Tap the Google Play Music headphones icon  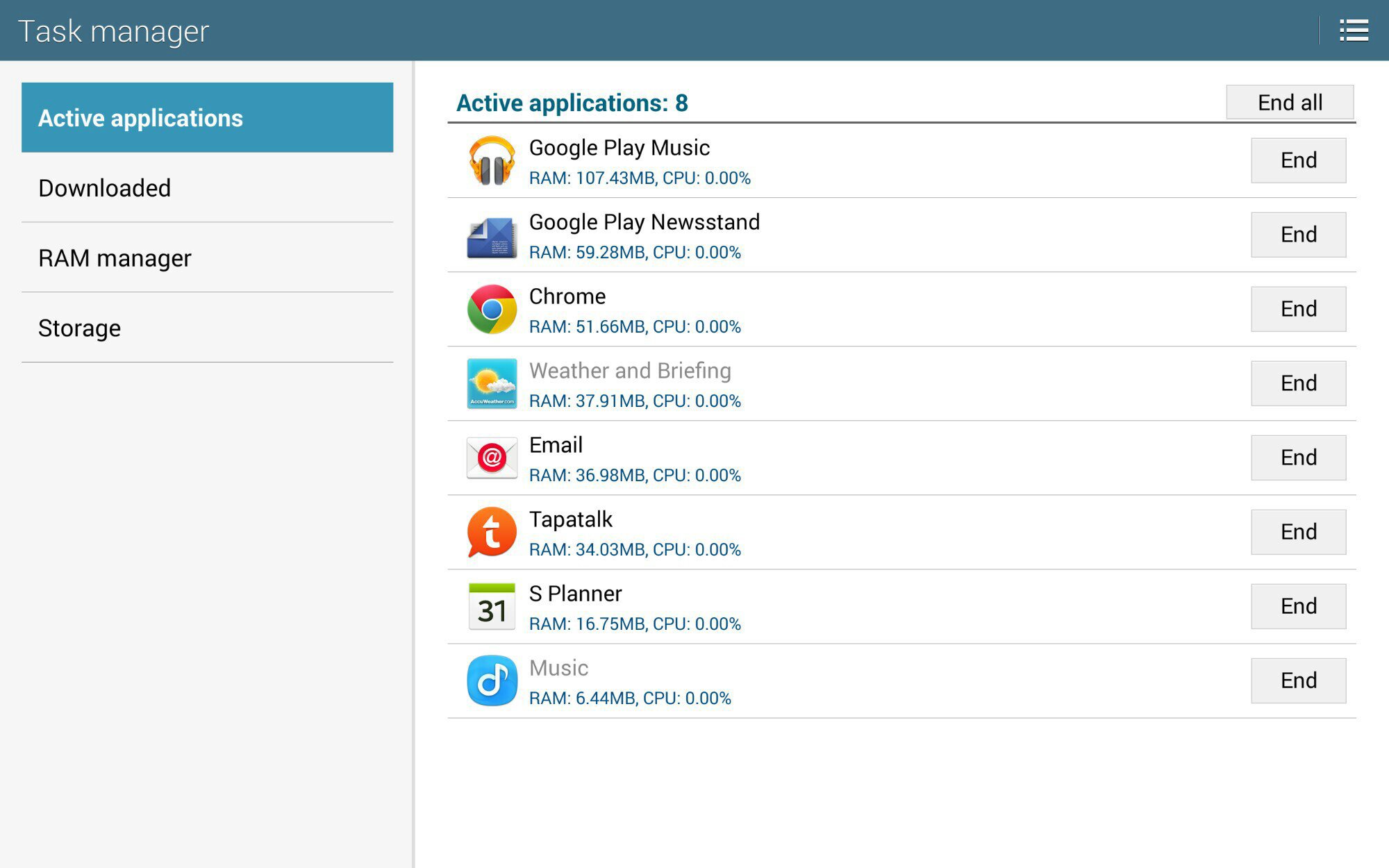point(492,160)
